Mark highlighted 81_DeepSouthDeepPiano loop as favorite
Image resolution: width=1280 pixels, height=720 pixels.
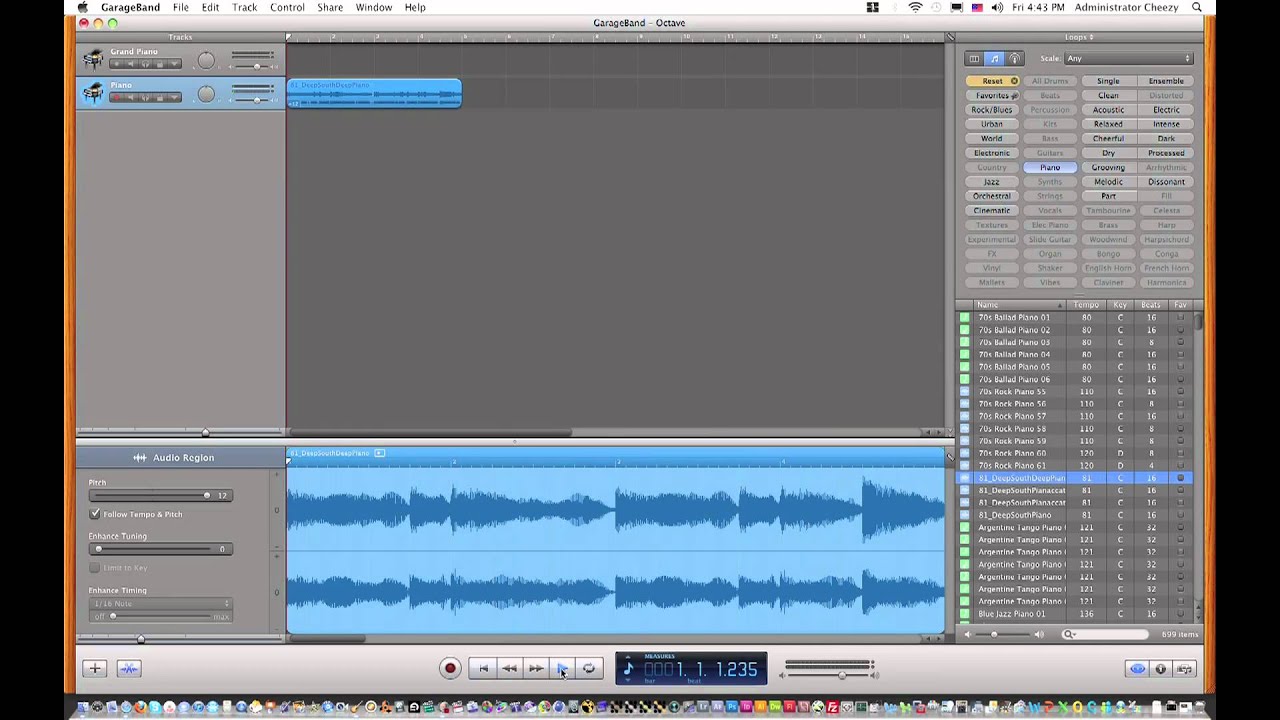tap(1180, 478)
